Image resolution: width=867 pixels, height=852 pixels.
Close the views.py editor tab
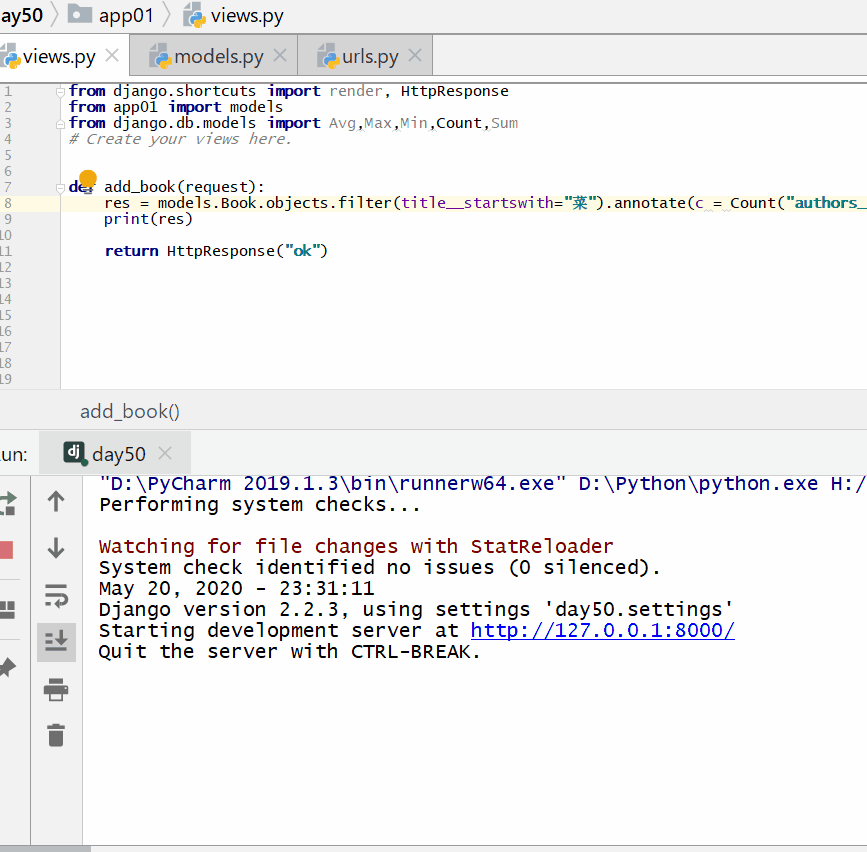pos(112,56)
